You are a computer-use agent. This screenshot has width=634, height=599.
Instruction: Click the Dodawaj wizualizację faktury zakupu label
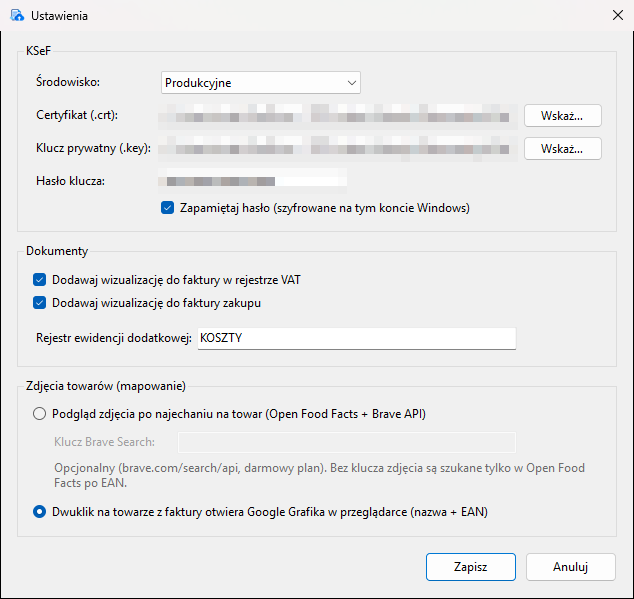[156, 303]
